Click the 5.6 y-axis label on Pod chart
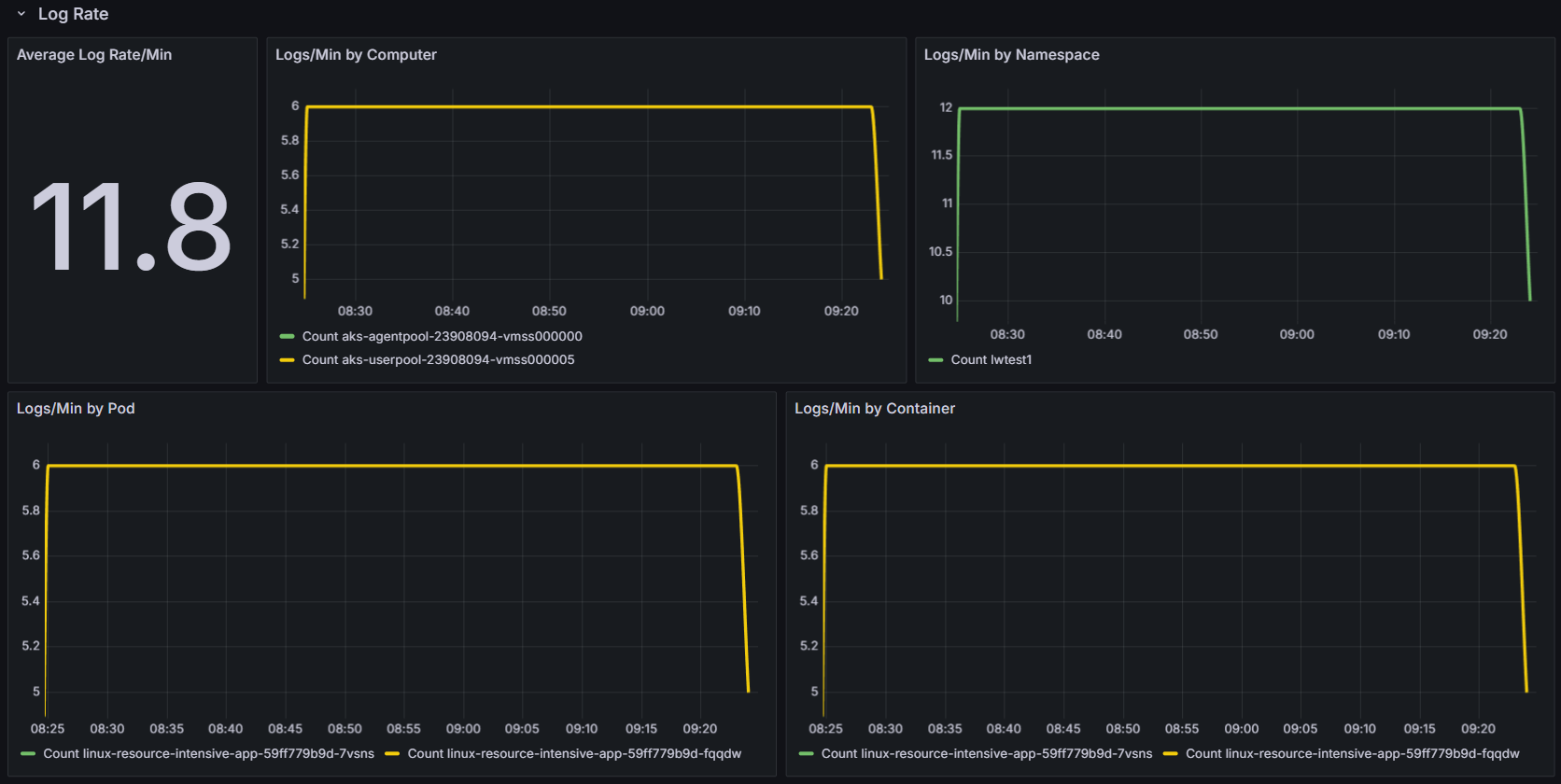Screen dimensions: 1561x784 [31, 555]
